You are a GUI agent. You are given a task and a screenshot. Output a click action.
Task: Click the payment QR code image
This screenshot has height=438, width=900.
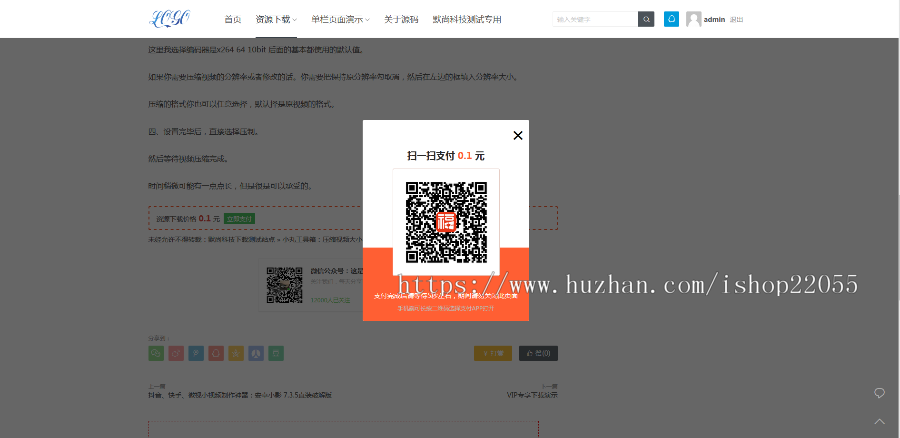[447, 222]
